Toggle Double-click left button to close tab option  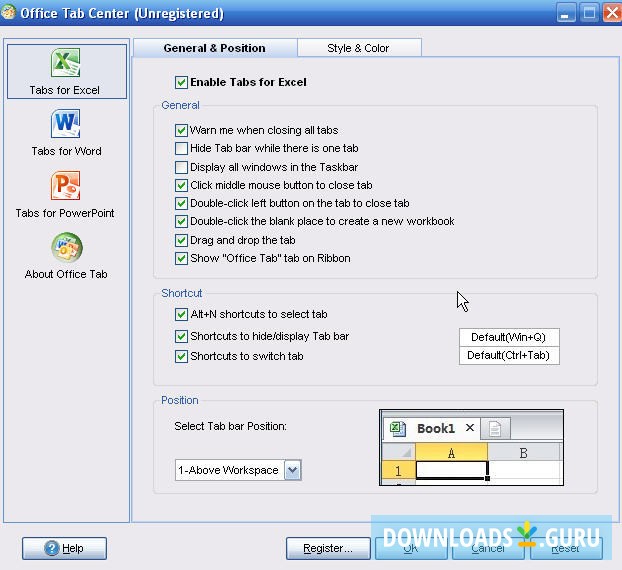point(181,203)
